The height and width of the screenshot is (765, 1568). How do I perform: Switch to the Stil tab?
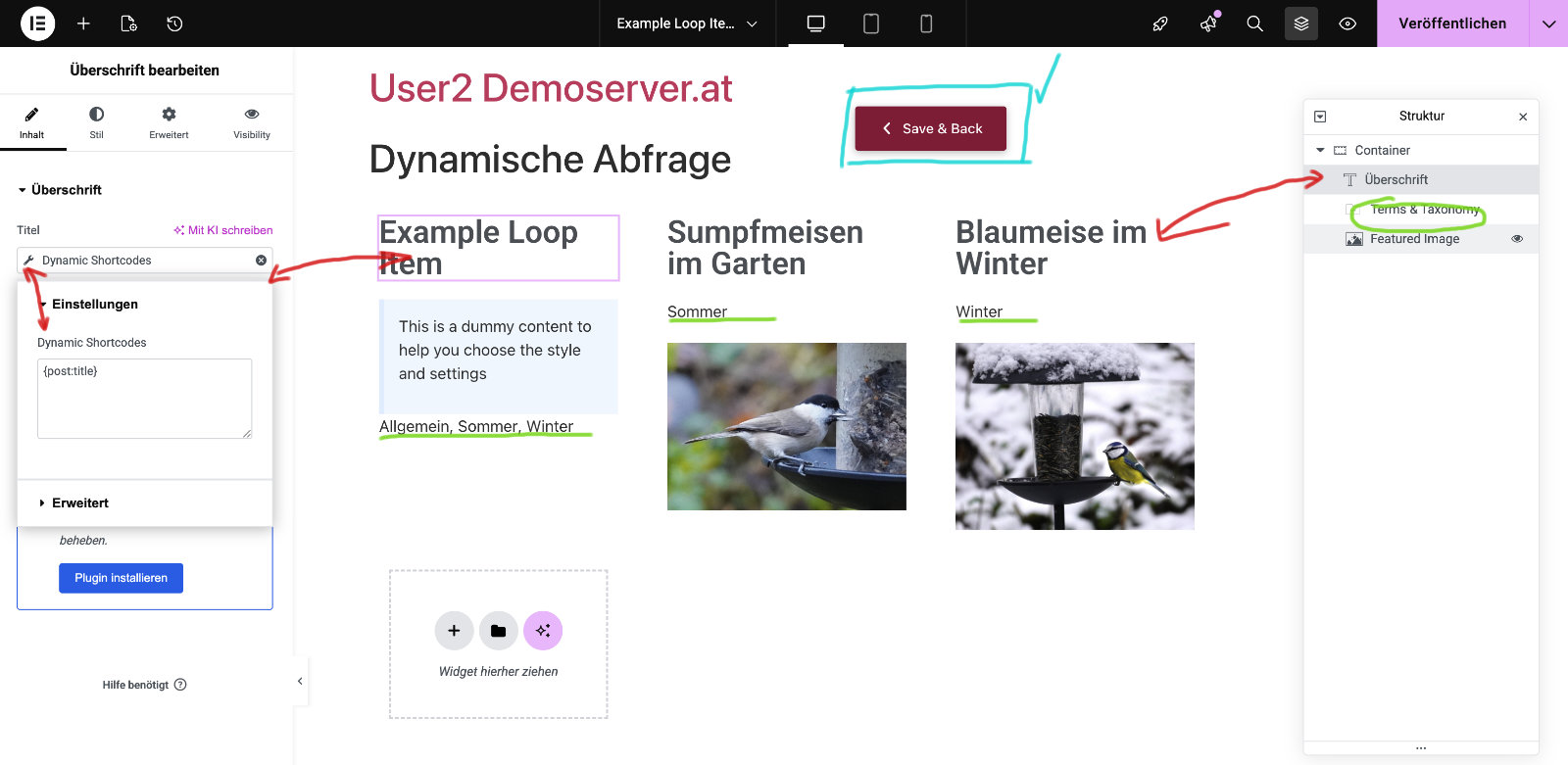96,122
